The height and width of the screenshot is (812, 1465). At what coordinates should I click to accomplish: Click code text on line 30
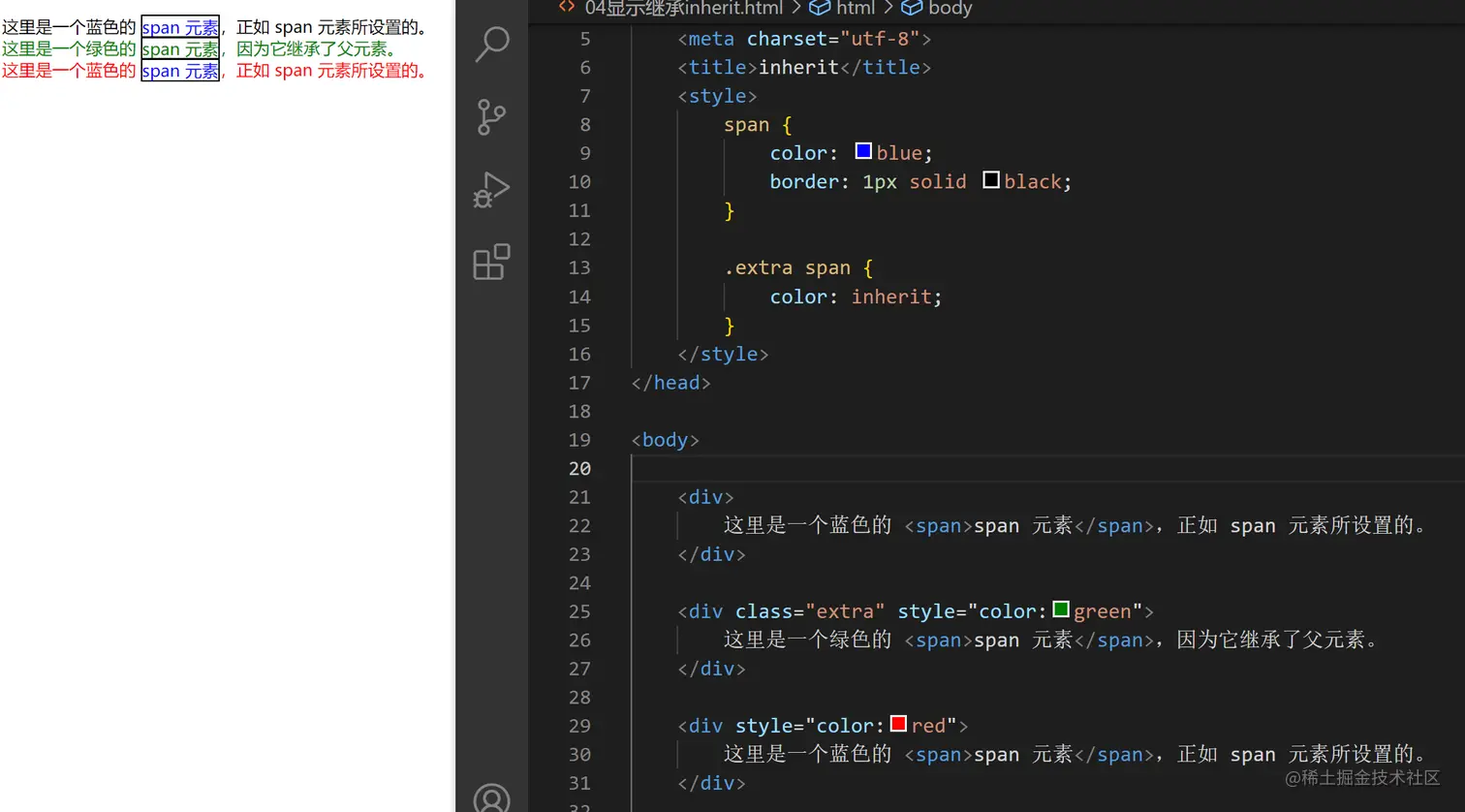point(1075,754)
